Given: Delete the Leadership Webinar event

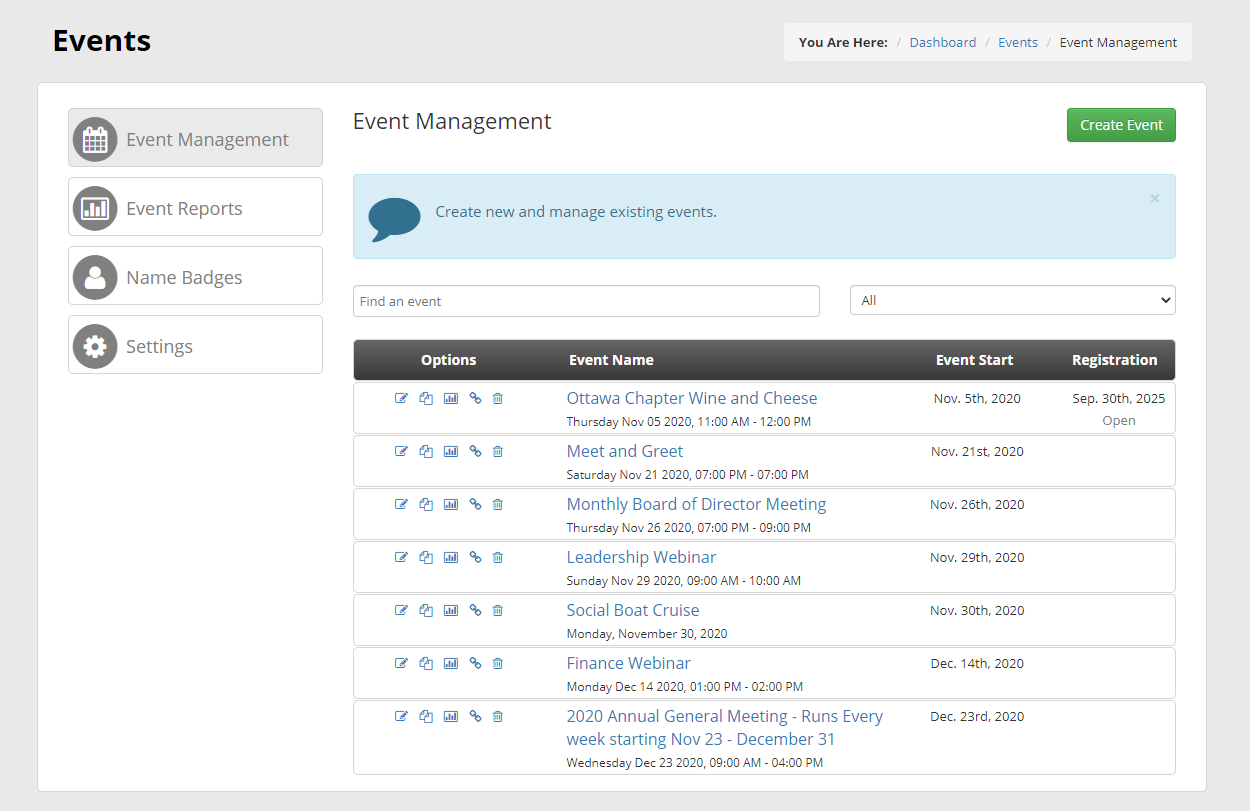Looking at the screenshot, I should (498, 557).
